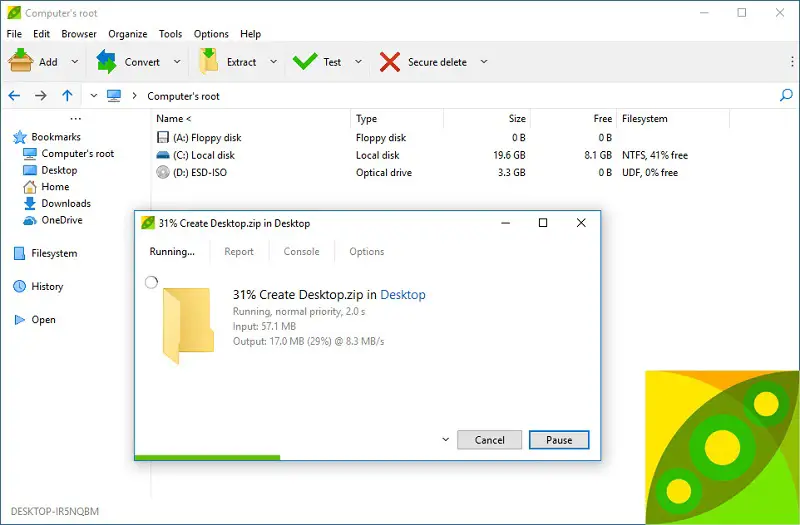
Task: Open the Tools menu
Action: pos(170,34)
